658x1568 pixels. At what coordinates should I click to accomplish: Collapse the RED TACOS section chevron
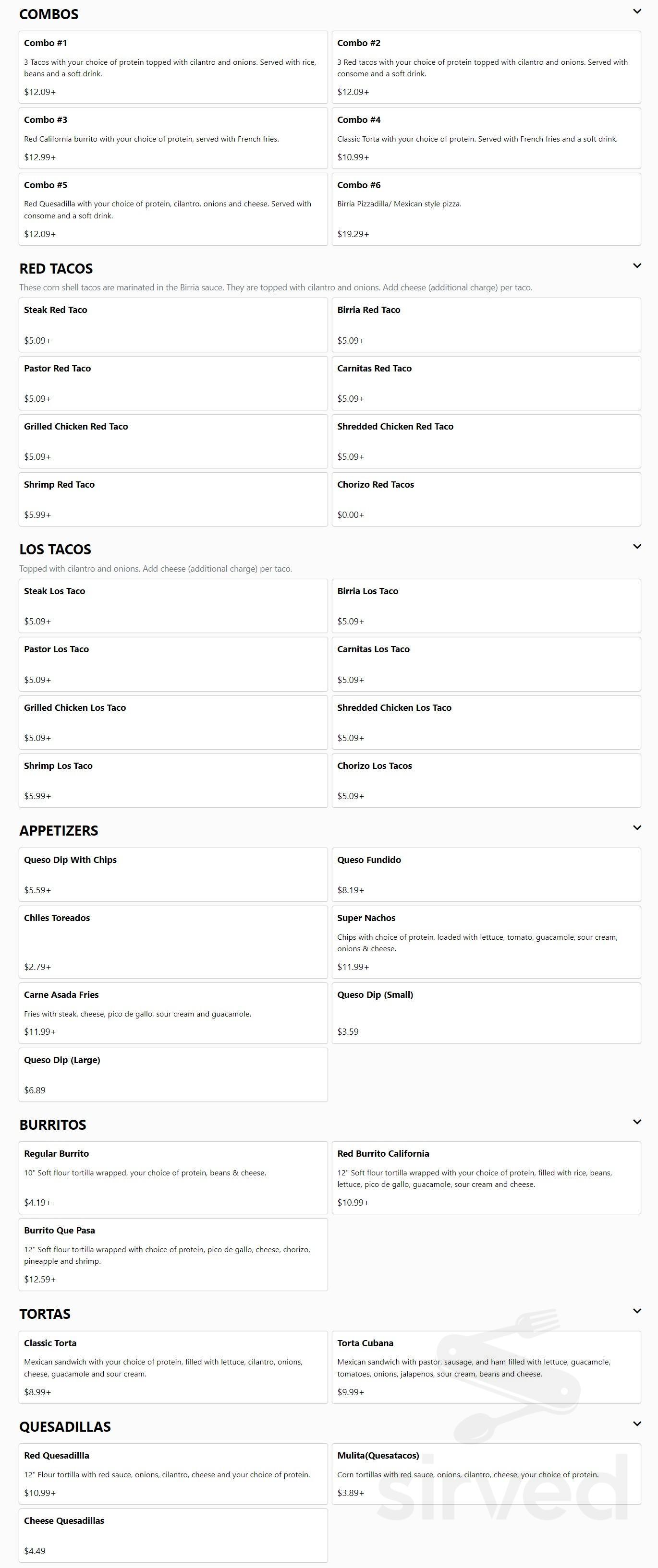637,266
